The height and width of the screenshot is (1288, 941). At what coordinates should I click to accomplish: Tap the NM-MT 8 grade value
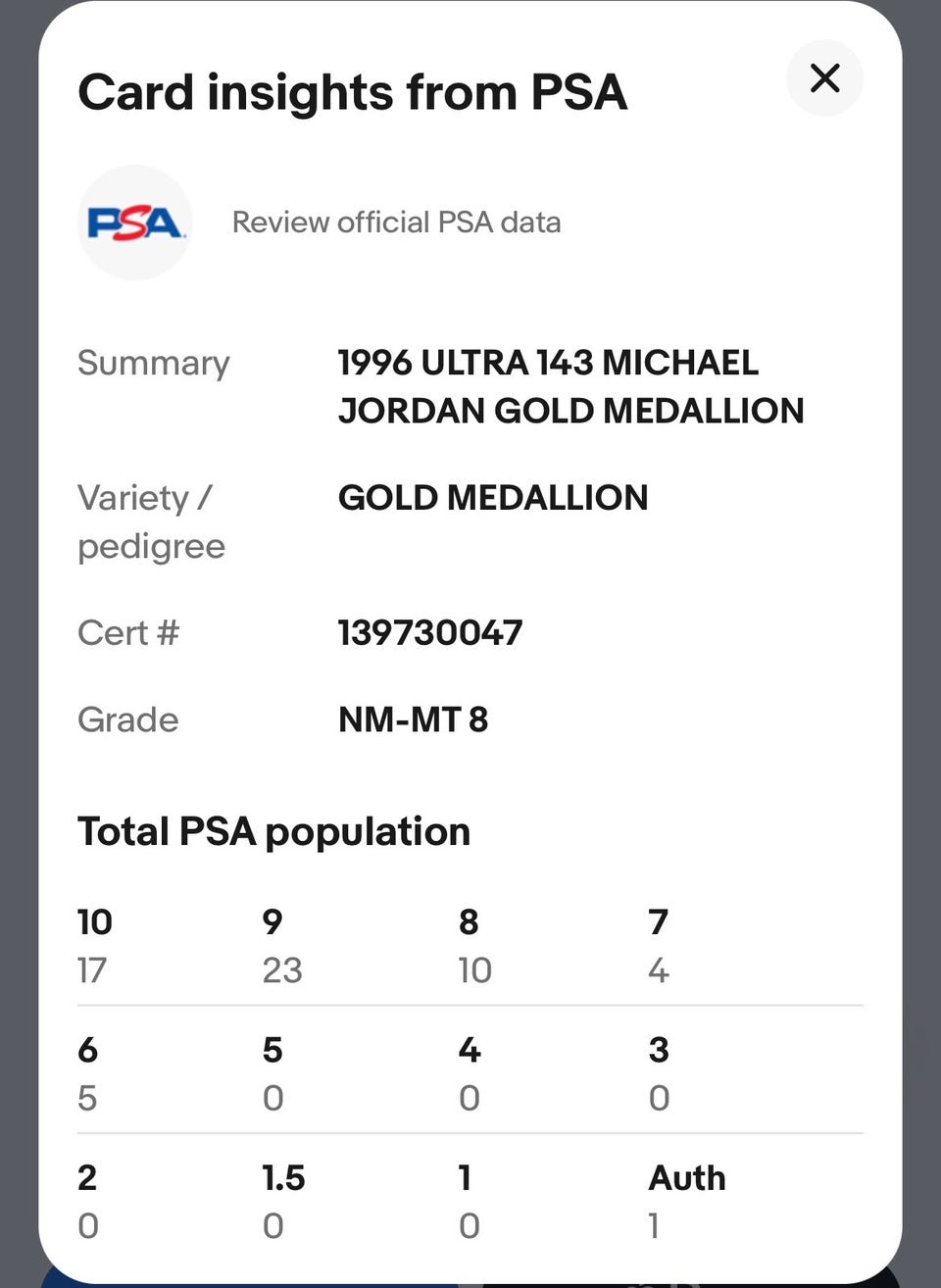click(x=413, y=720)
